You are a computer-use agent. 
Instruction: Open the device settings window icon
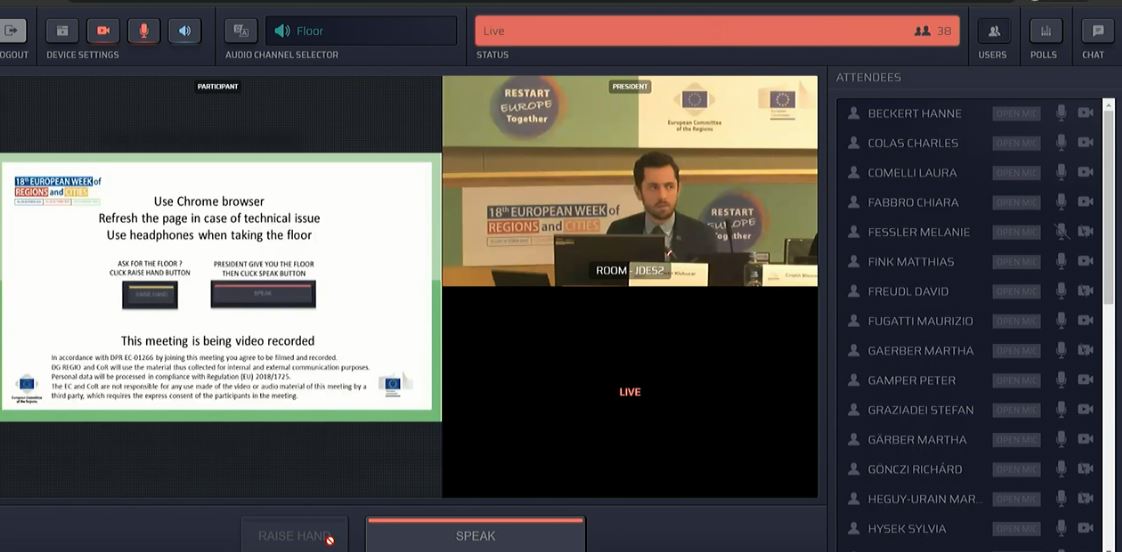62,31
